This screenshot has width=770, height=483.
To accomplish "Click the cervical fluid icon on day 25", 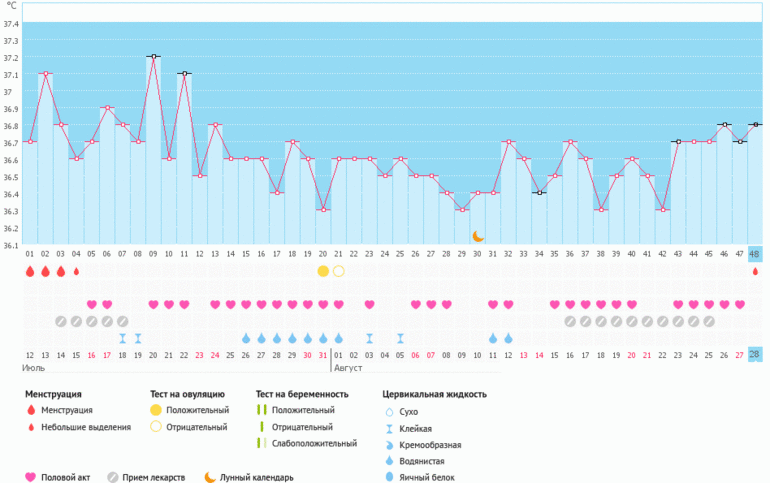I will 400,338.
